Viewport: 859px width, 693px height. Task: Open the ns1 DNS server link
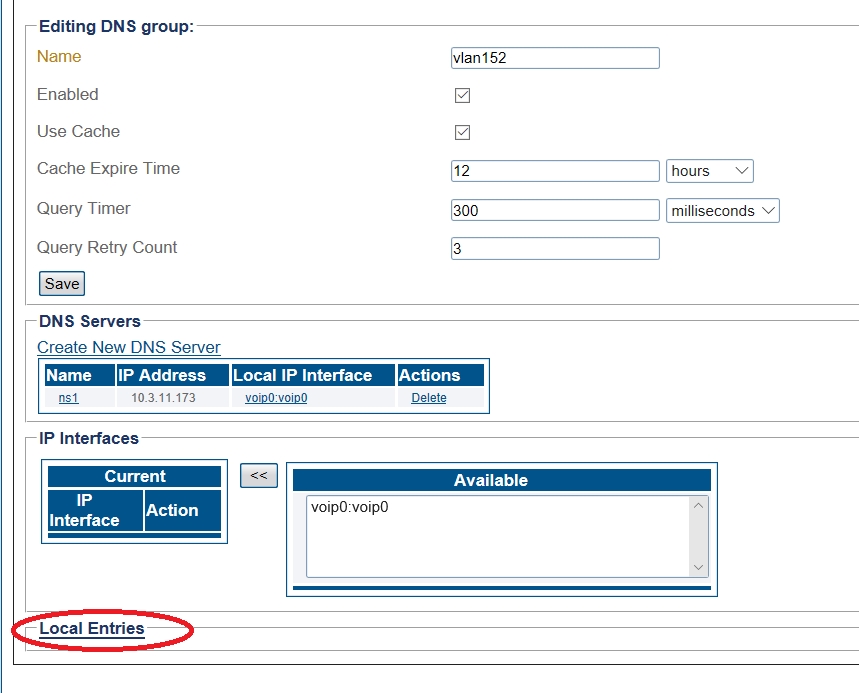68,398
